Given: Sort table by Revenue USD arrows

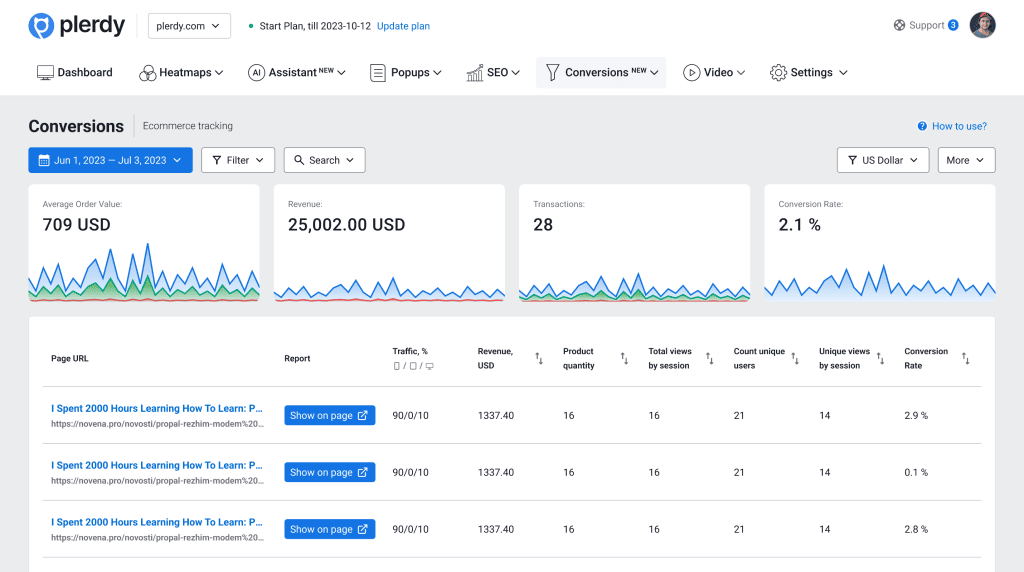Looking at the screenshot, I should pos(539,358).
